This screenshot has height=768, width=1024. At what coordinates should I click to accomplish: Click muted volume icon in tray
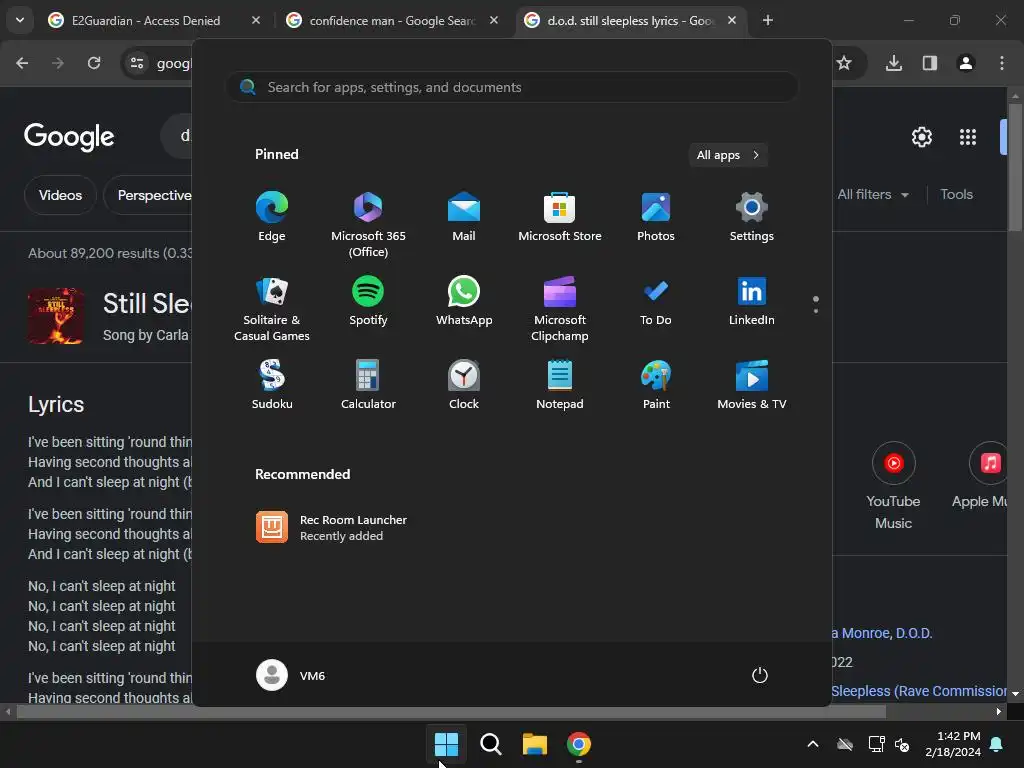(x=902, y=744)
